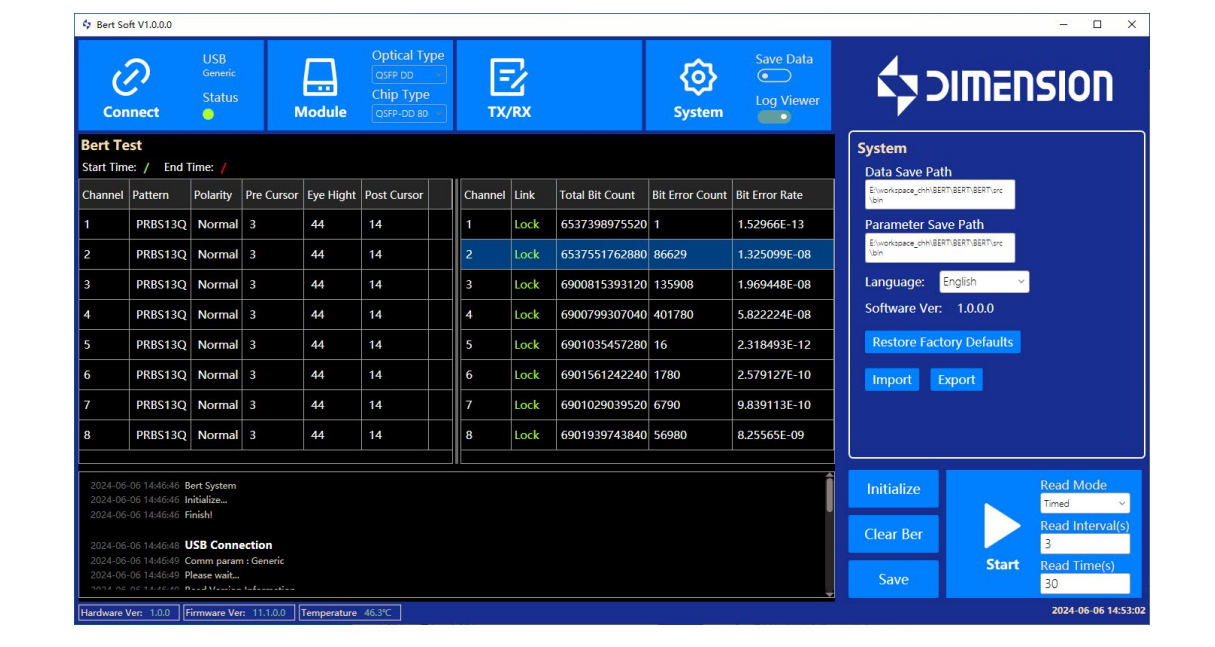Open the TX/RX edit icon
This screenshot has width=1215, height=647.
(508, 77)
